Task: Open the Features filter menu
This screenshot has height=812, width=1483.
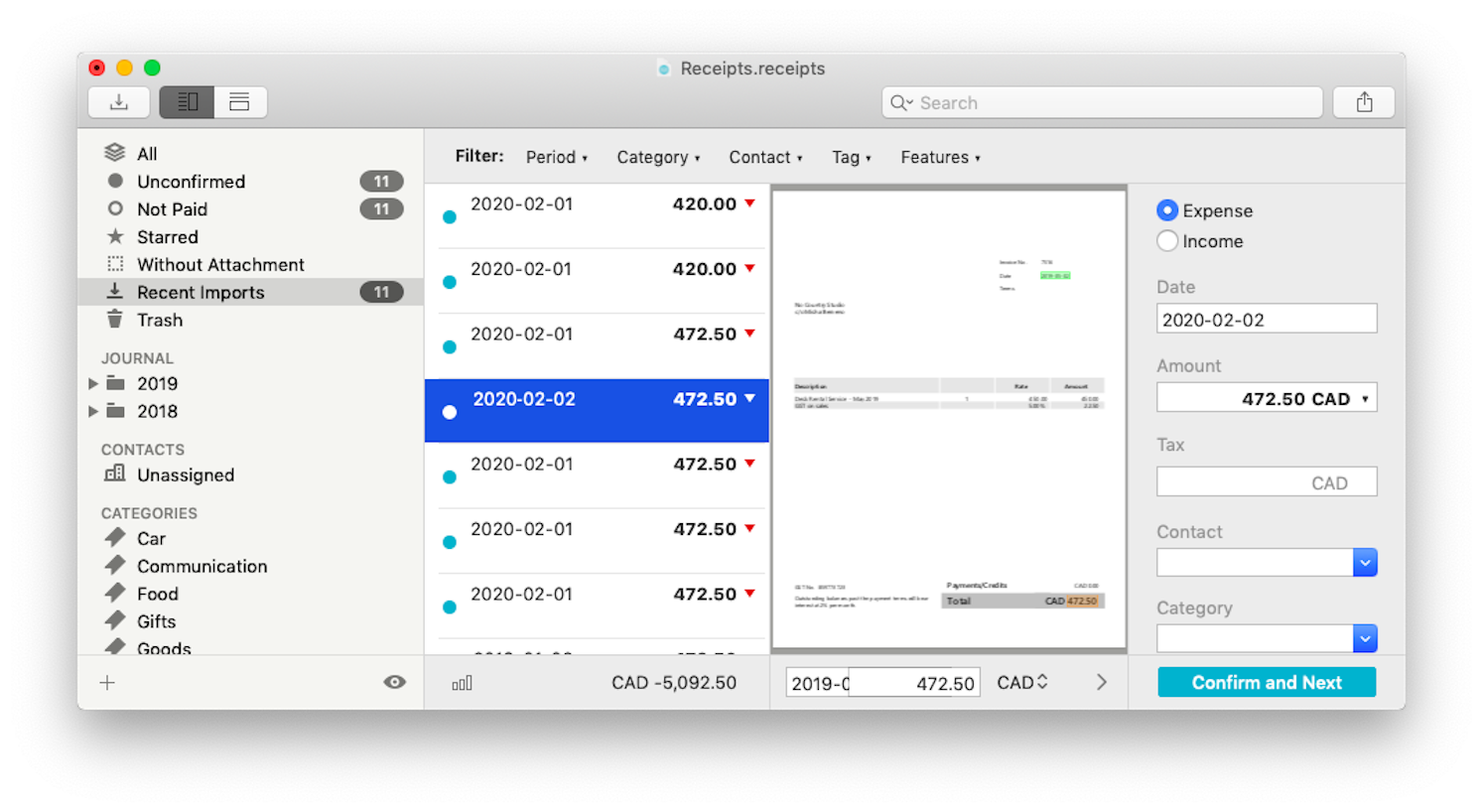Action: 939,158
